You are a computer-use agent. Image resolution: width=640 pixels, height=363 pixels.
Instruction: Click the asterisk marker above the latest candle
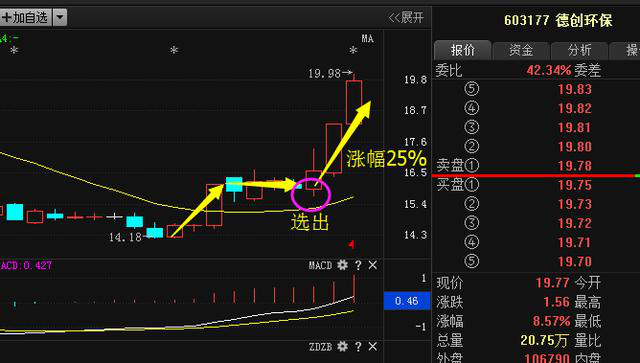[353, 50]
